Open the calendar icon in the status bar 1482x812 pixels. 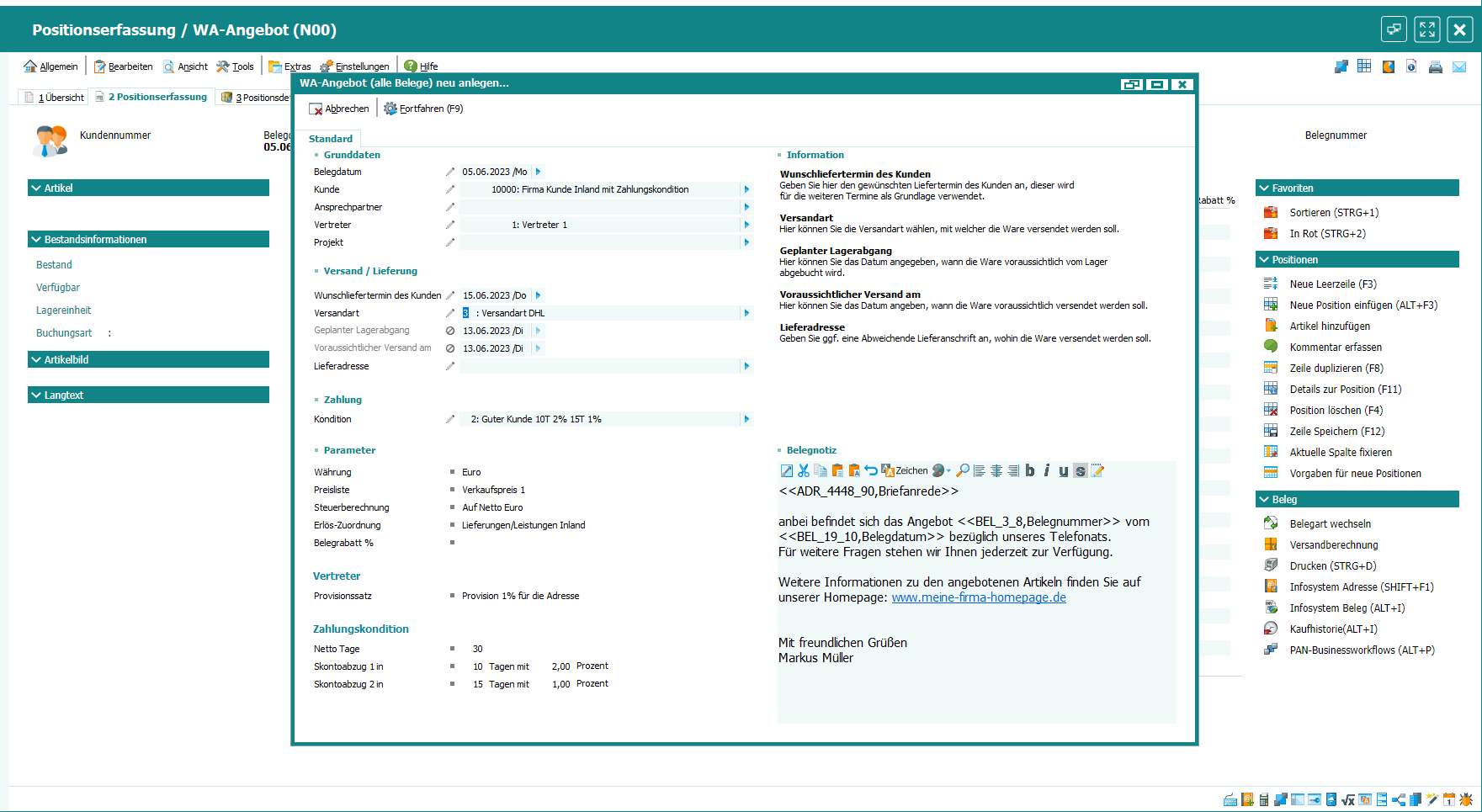[x=1449, y=800]
